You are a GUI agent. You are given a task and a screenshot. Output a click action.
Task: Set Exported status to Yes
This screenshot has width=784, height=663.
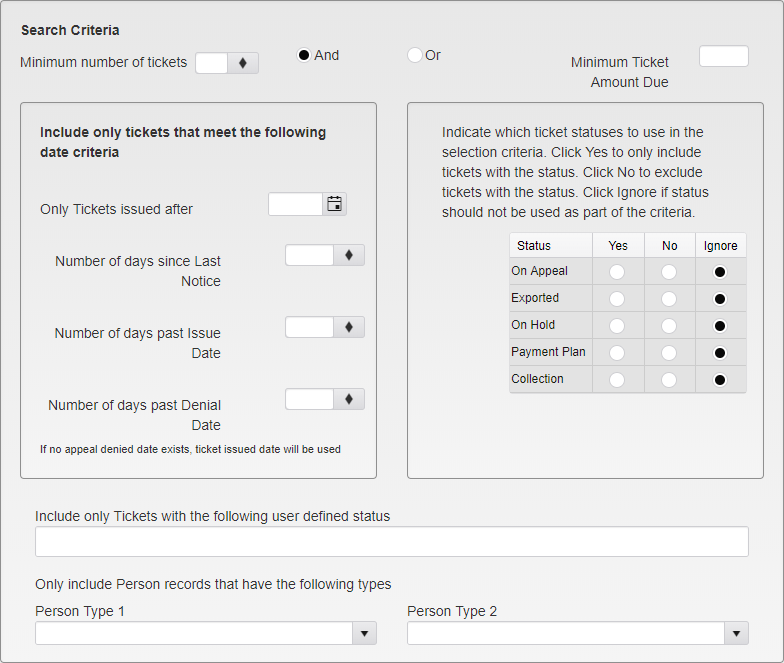coord(617,299)
